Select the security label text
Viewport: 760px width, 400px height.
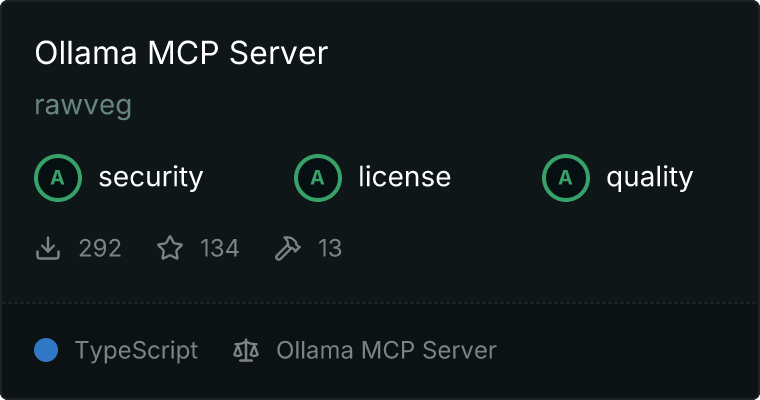click(x=151, y=177)
